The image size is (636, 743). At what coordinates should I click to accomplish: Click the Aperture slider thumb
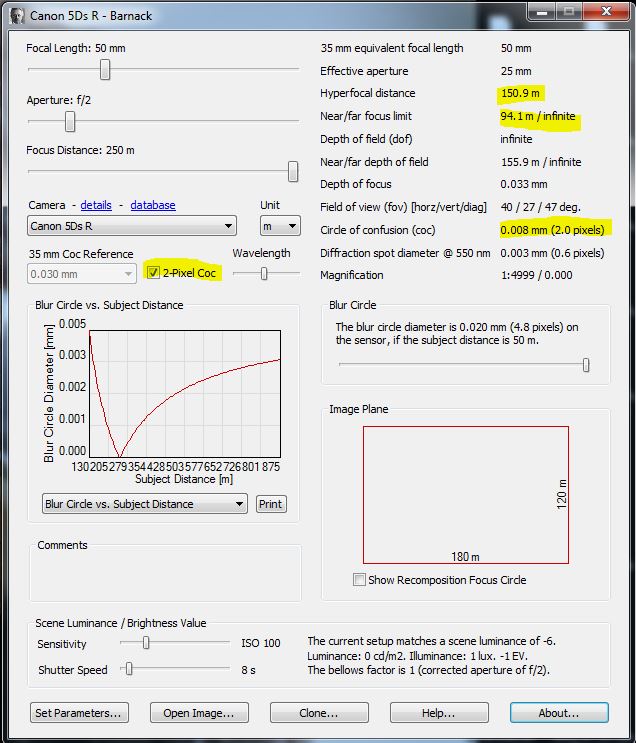point(70,122)
